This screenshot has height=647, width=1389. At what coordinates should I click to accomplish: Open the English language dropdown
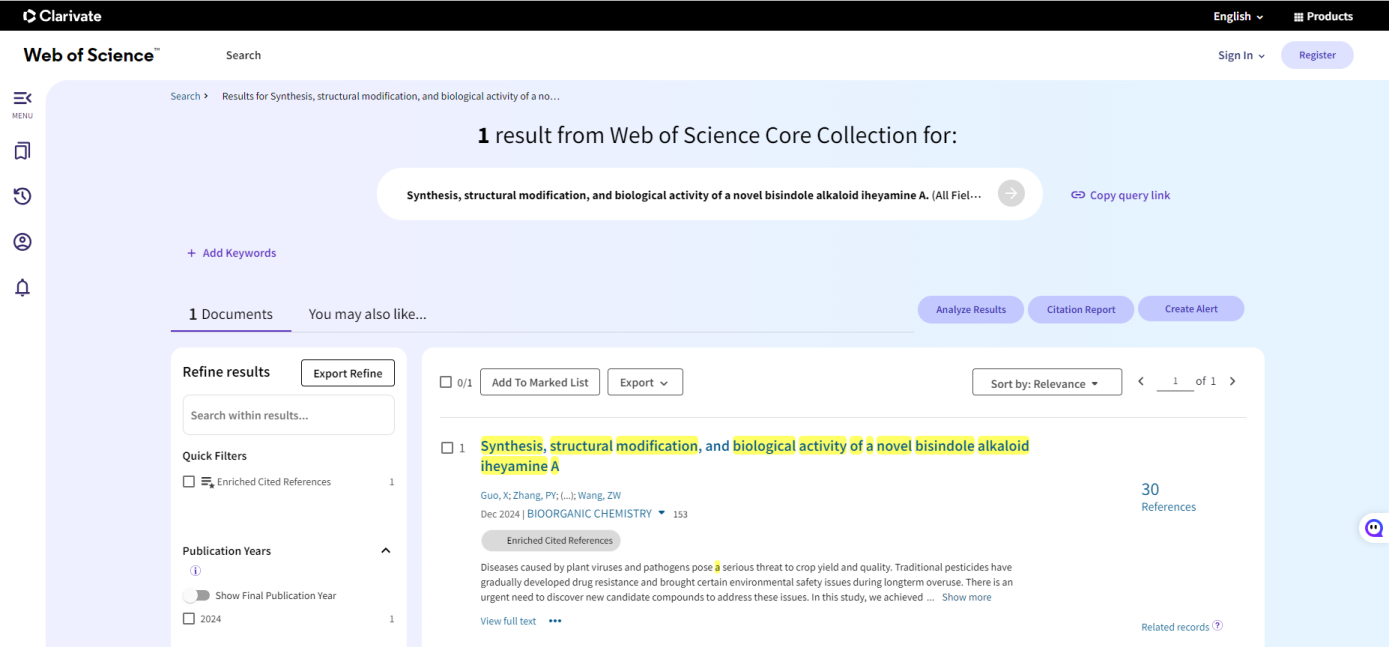click(1238, 16)
